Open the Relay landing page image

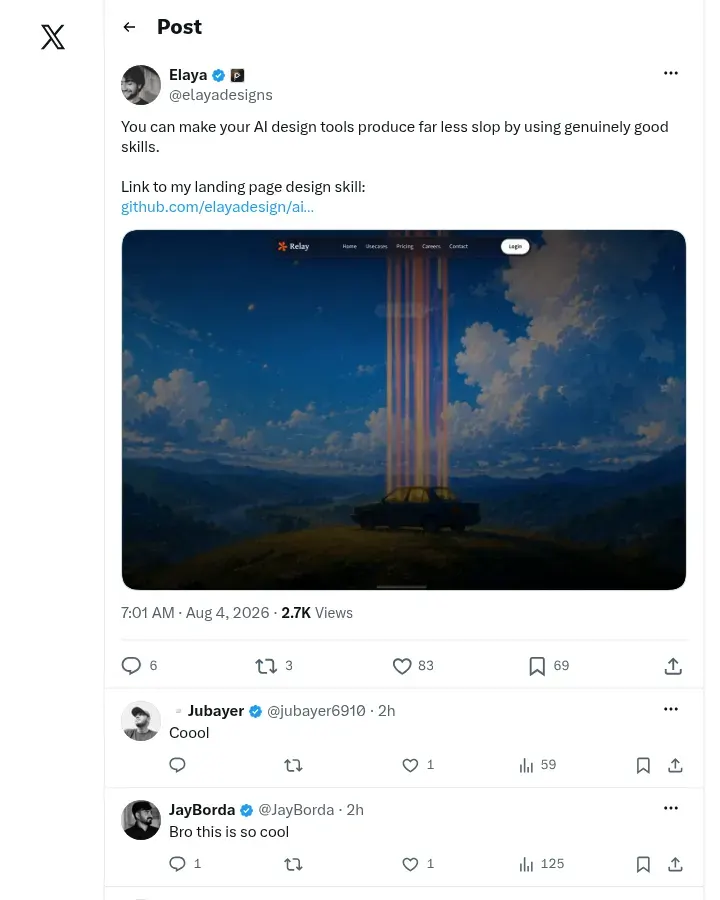click(404, 410)
